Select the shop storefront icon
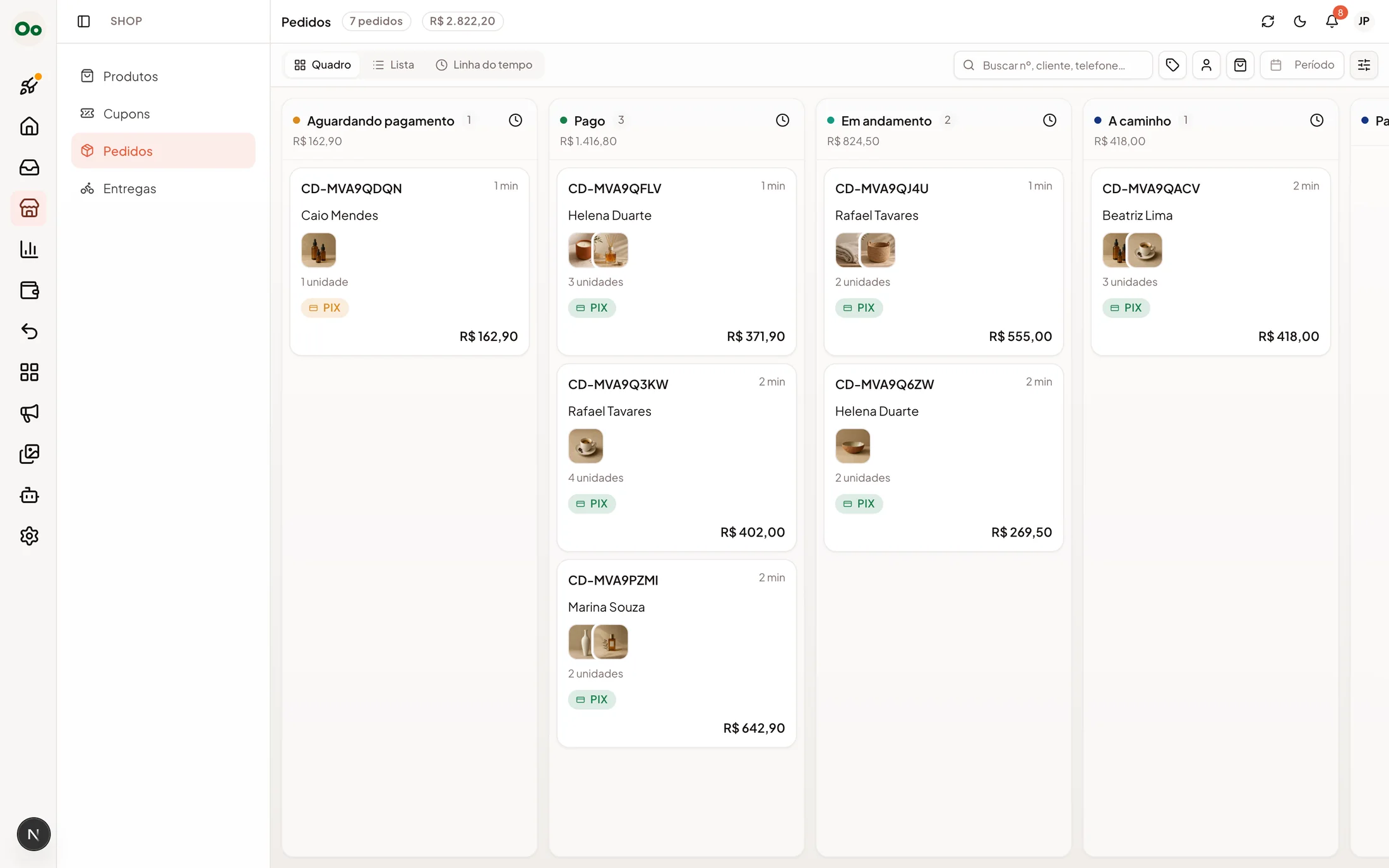The height and width of the screenshot is (868, 1389). (x=29, y=208)
